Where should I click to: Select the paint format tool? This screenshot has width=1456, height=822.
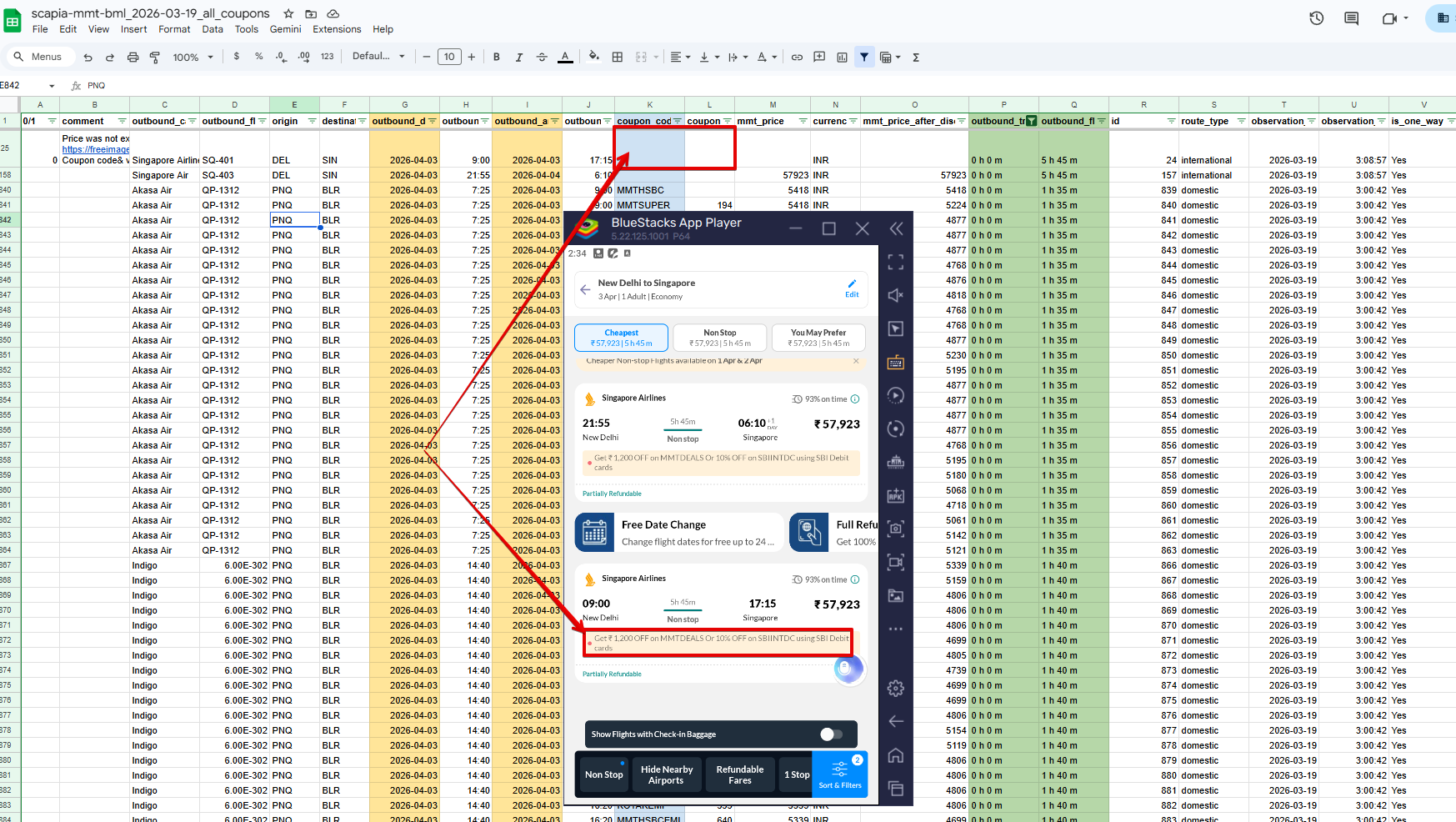pos(155,58)
